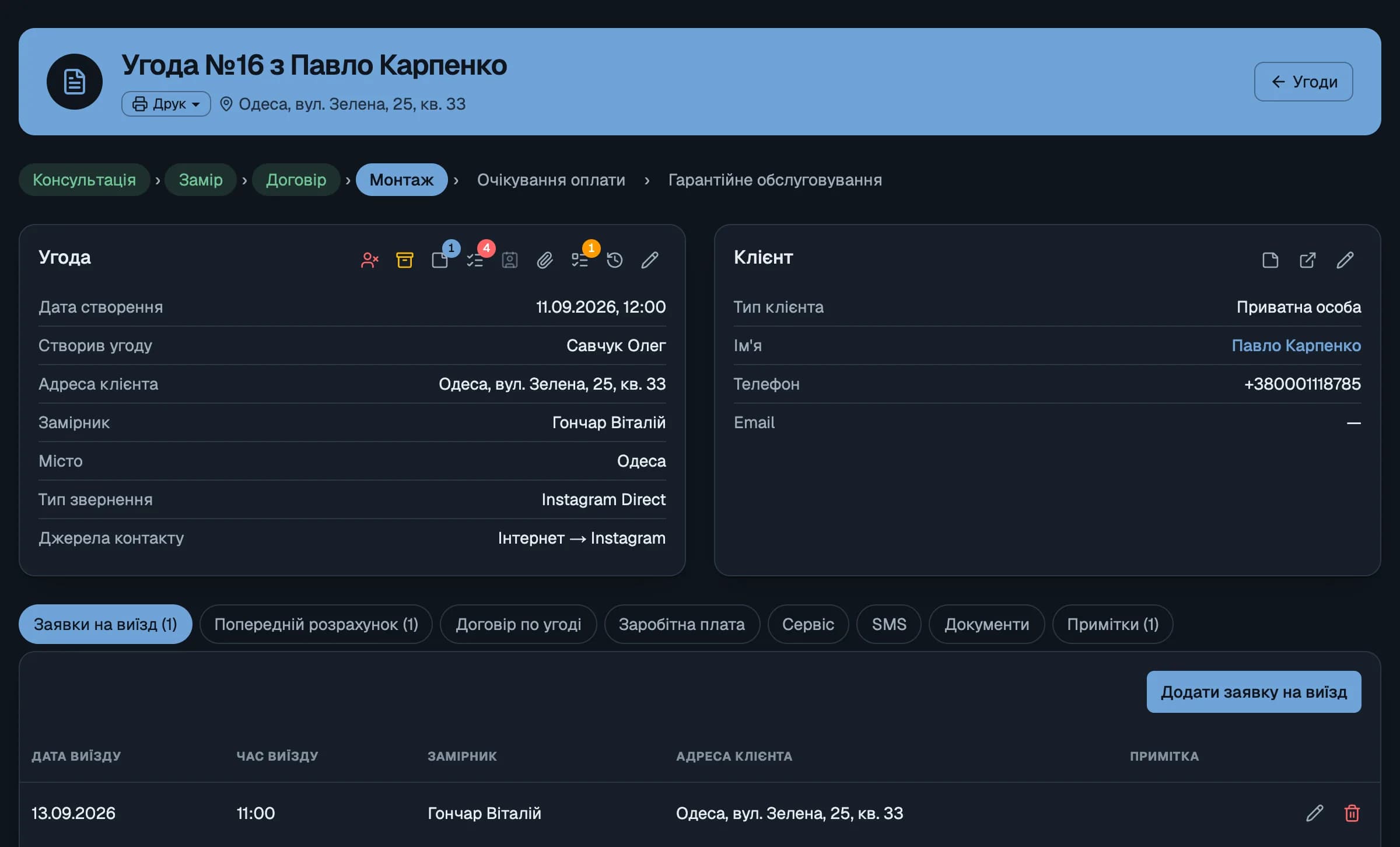Click the 11:00 time cell
This screenshot has width=1400, height=847.
[256, 813]
